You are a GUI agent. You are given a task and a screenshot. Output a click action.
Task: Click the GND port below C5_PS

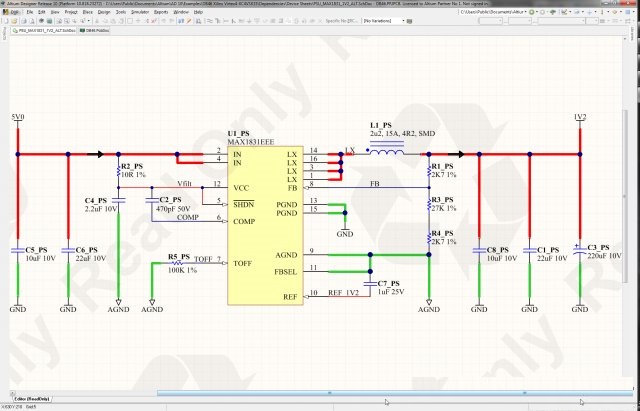(x=18, y=307)
